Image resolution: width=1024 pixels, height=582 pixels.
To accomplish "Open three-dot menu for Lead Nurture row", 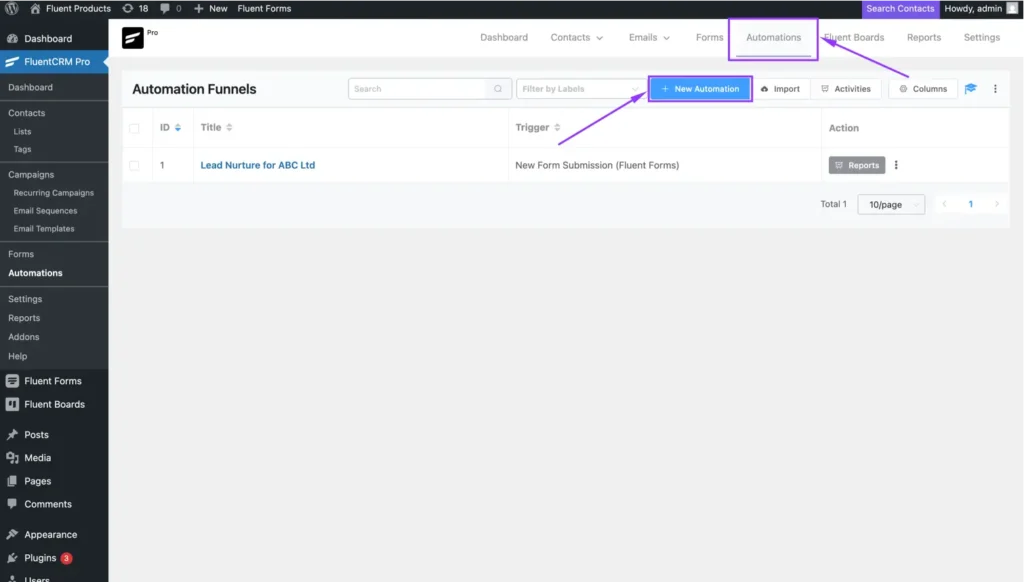I will pyautogui.click(x=896, y=165).
